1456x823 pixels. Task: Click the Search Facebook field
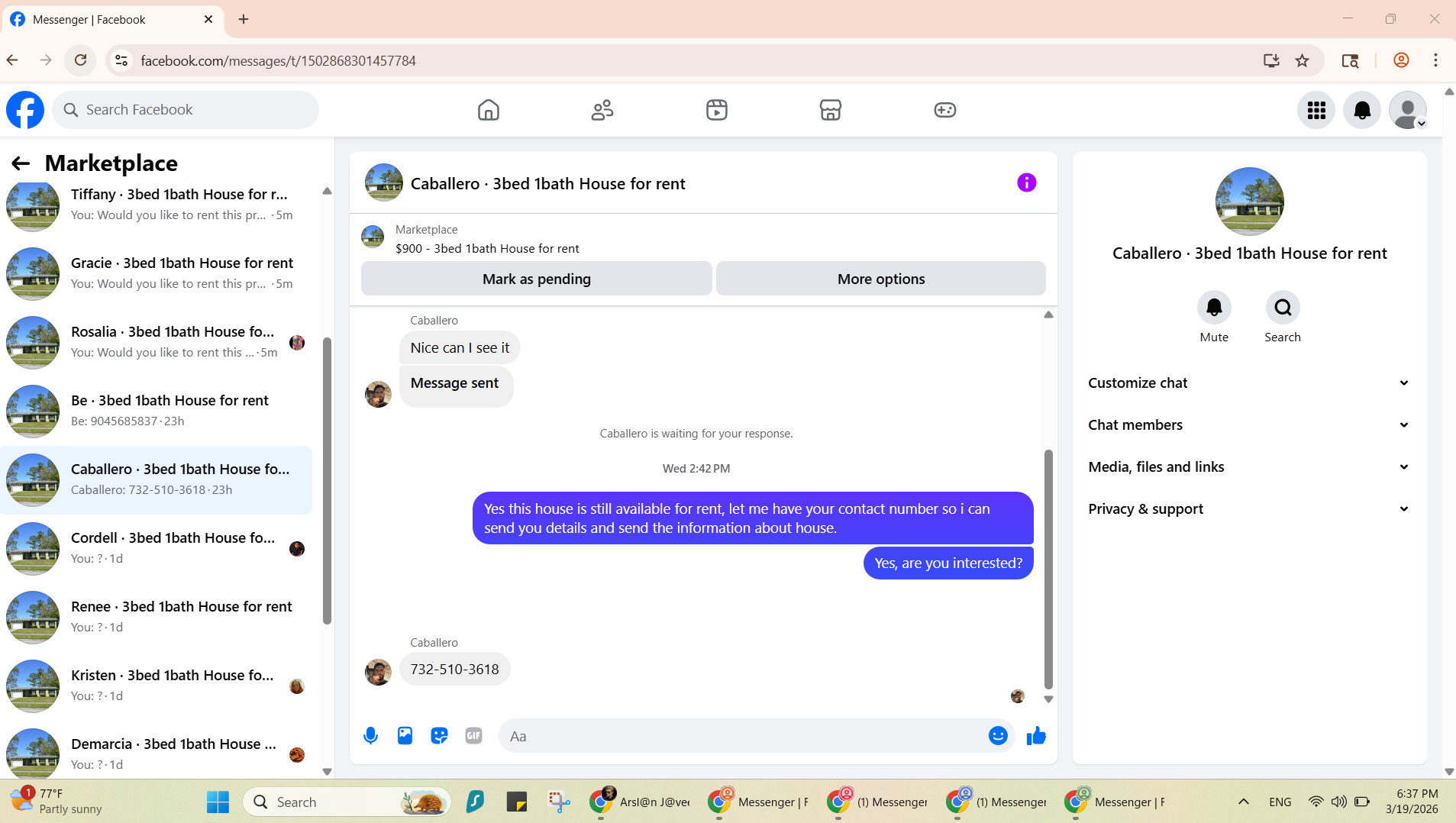186,110
